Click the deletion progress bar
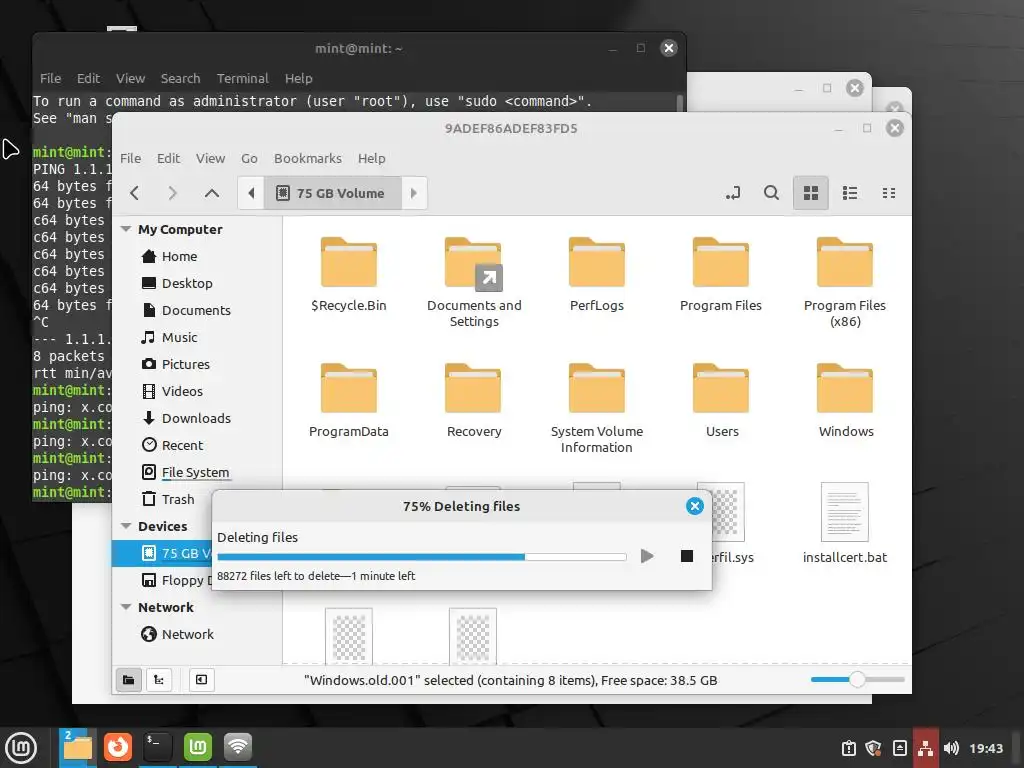 pyautogui.click(x=421, y=557)
